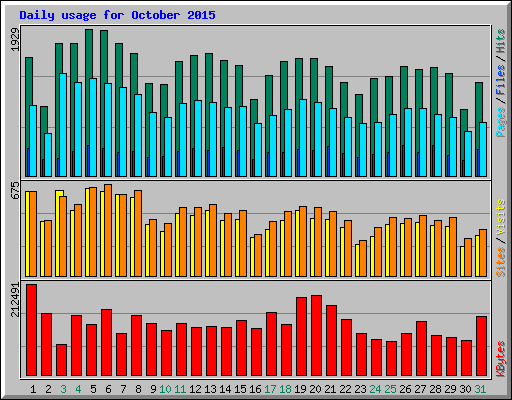Click the red KBytes bar for day 31

click(482, 346)
